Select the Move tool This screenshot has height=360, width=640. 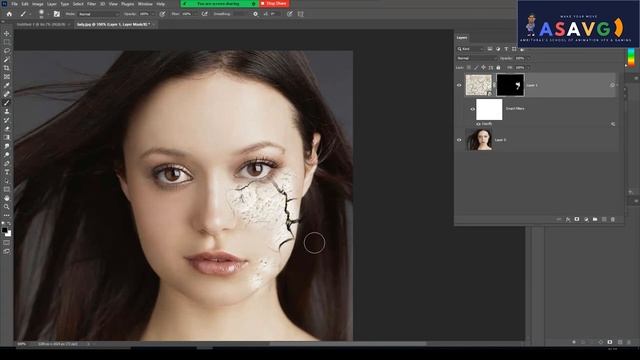7,33
